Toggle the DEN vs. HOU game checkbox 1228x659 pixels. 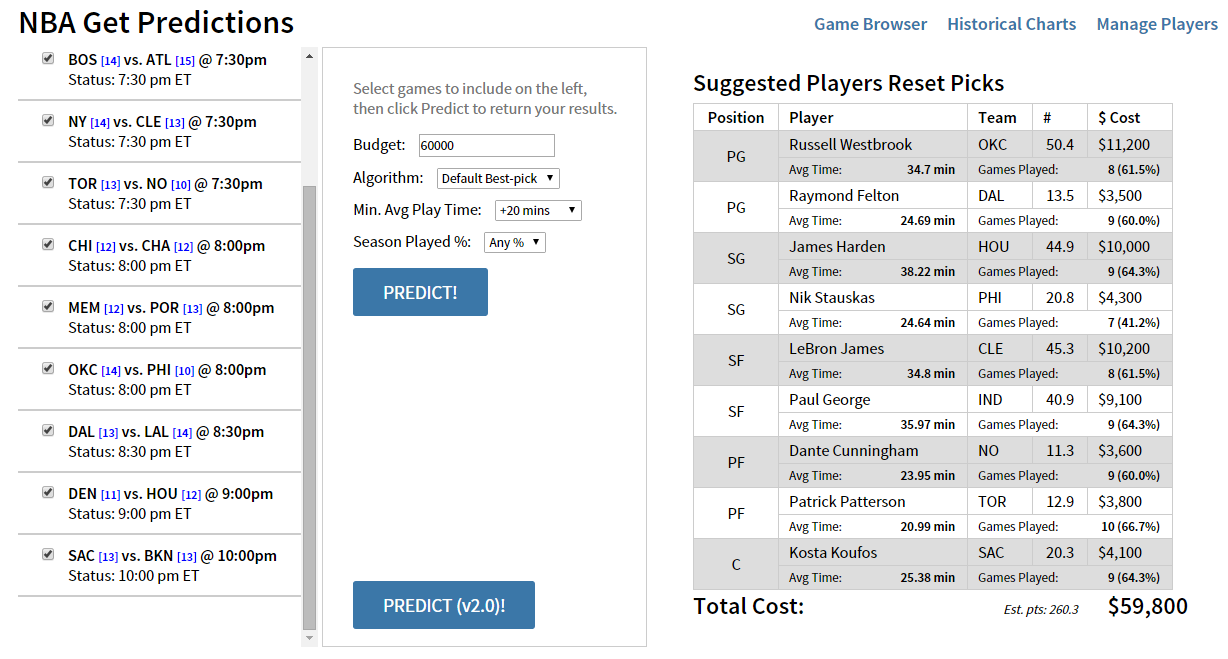[x=47, y=492]
